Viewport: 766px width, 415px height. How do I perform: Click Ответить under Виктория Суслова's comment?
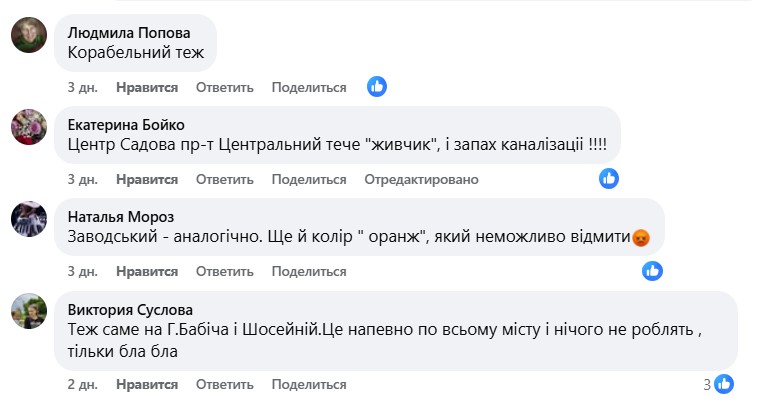[225, 385]
